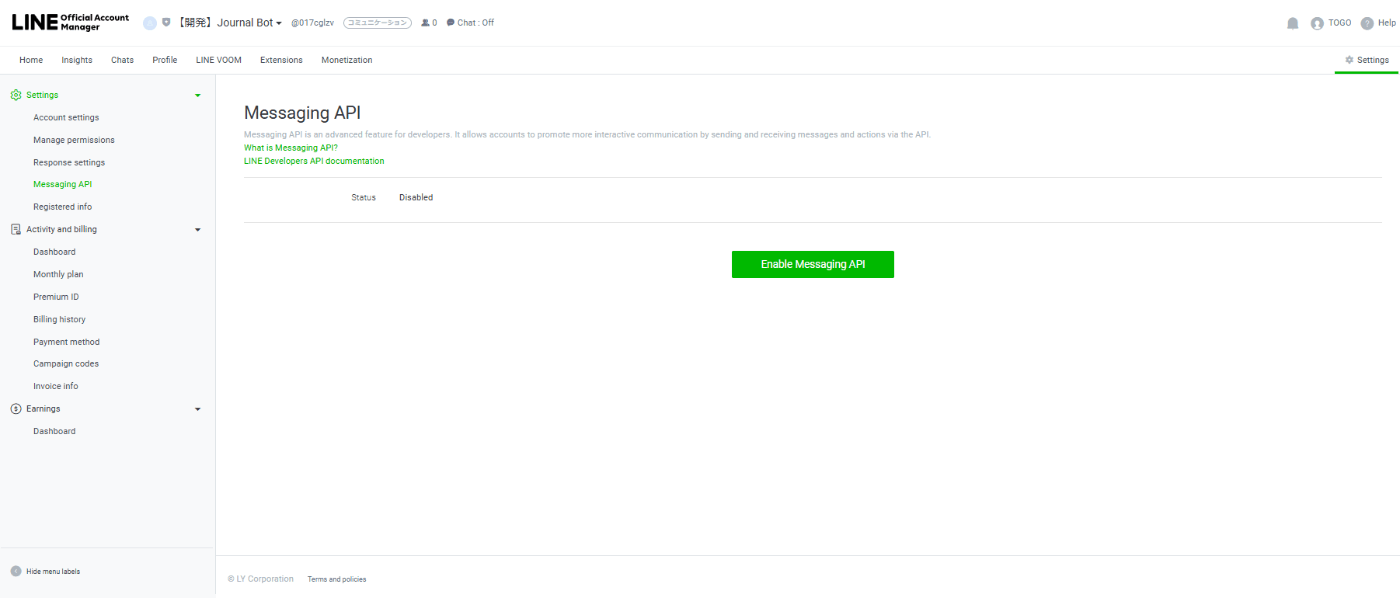Open Account settings in sidebar
Viewport: 1400px width, 598px height.
click(66, 118)
